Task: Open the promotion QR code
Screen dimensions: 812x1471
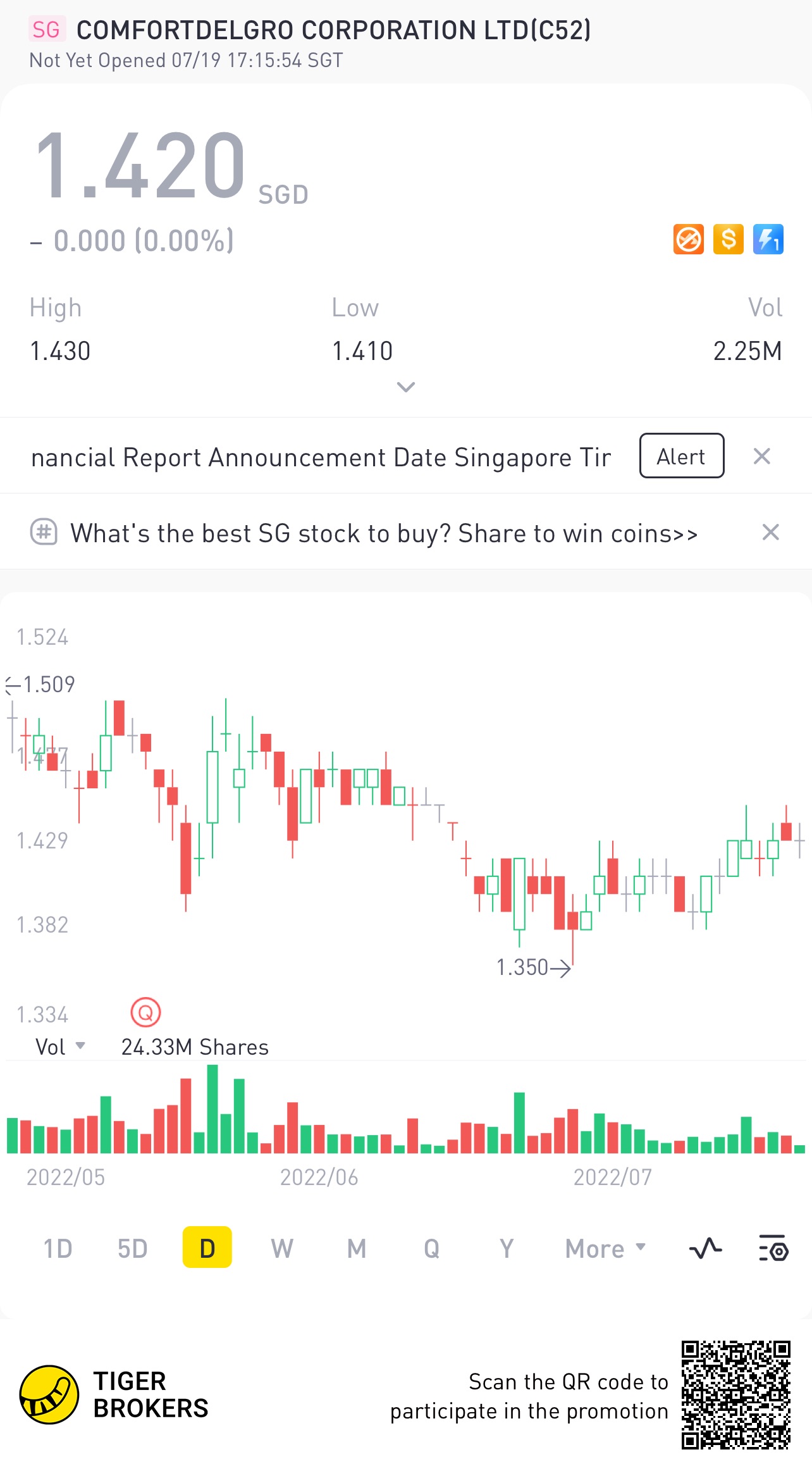Action: tap(736, 1394)
